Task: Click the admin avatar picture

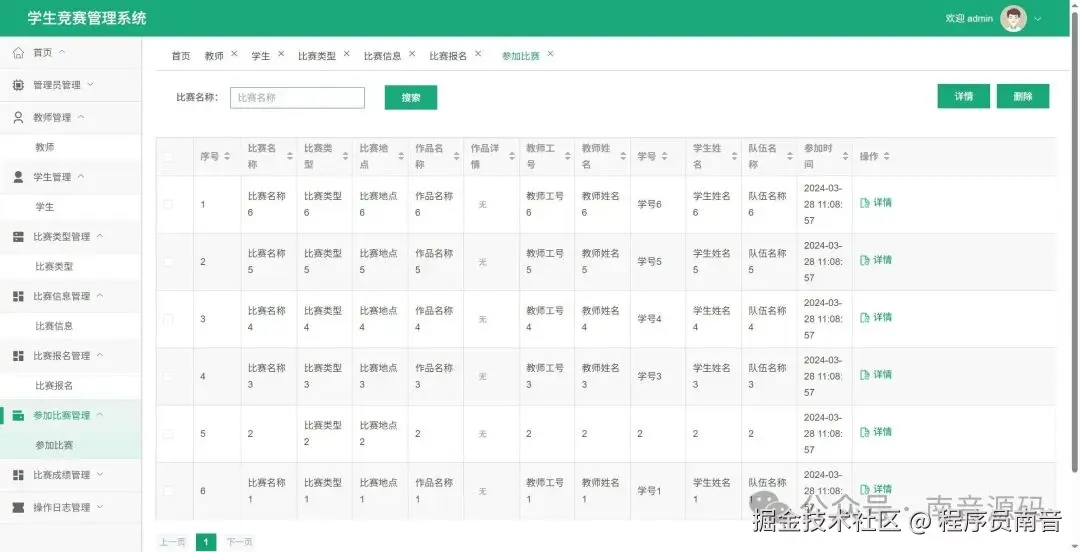Action: click(x=1013, y=19)
